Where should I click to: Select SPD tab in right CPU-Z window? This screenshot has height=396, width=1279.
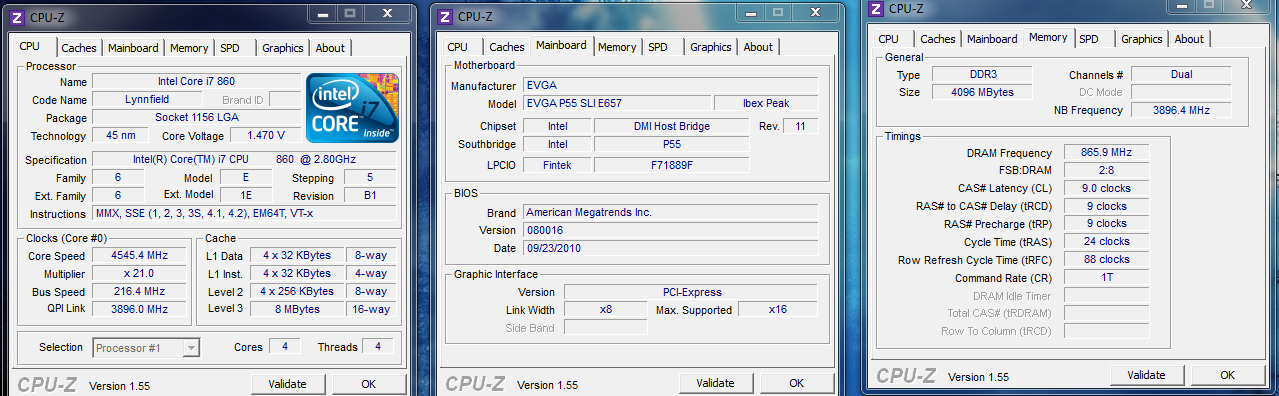[x=1089, y=39]
